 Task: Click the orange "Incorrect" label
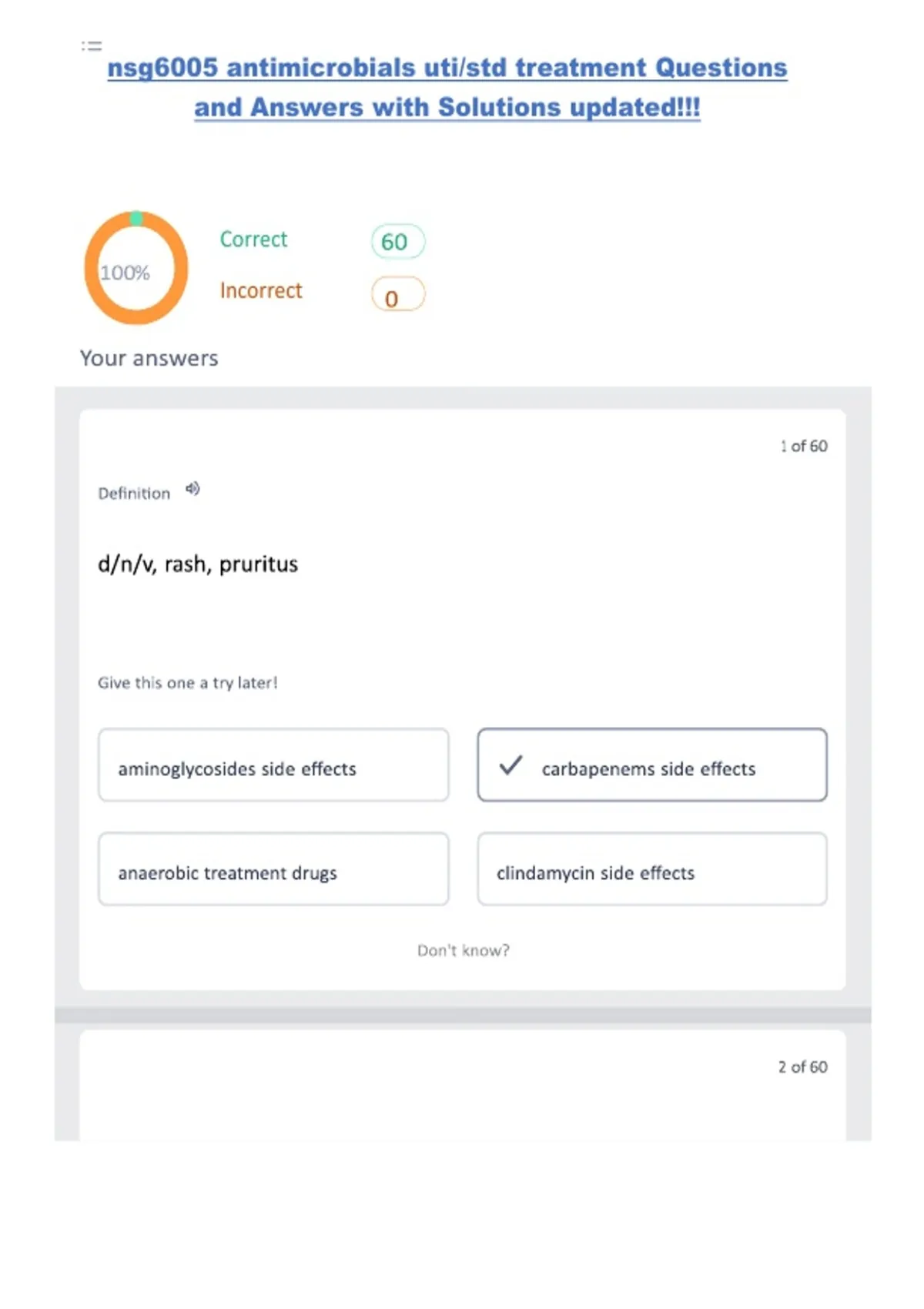(x=261, y=290)
